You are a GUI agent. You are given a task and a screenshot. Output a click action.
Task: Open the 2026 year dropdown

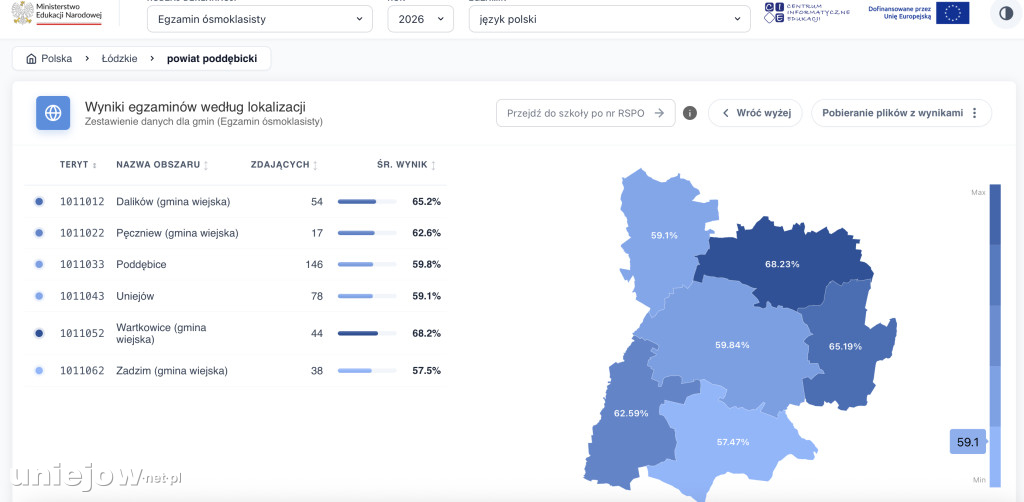[x=421, y=19]
